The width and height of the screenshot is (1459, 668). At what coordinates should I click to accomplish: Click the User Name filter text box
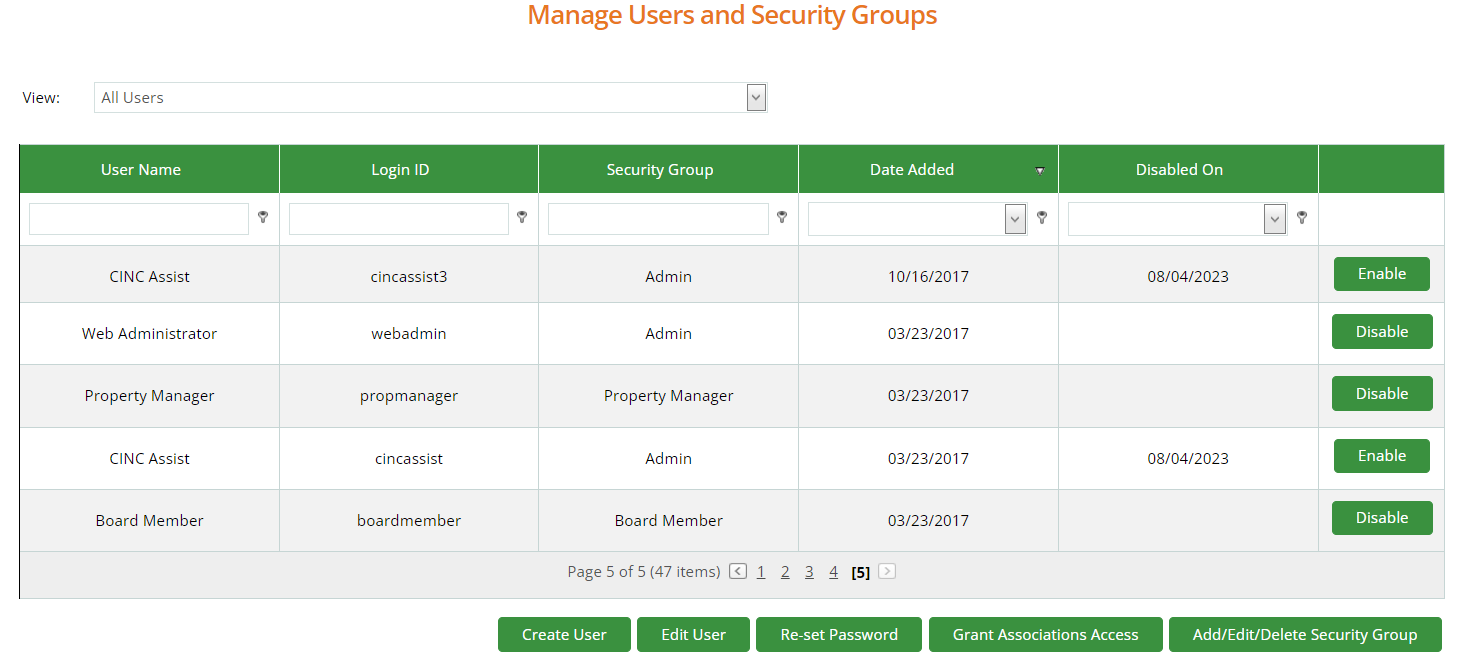(139, 219)
